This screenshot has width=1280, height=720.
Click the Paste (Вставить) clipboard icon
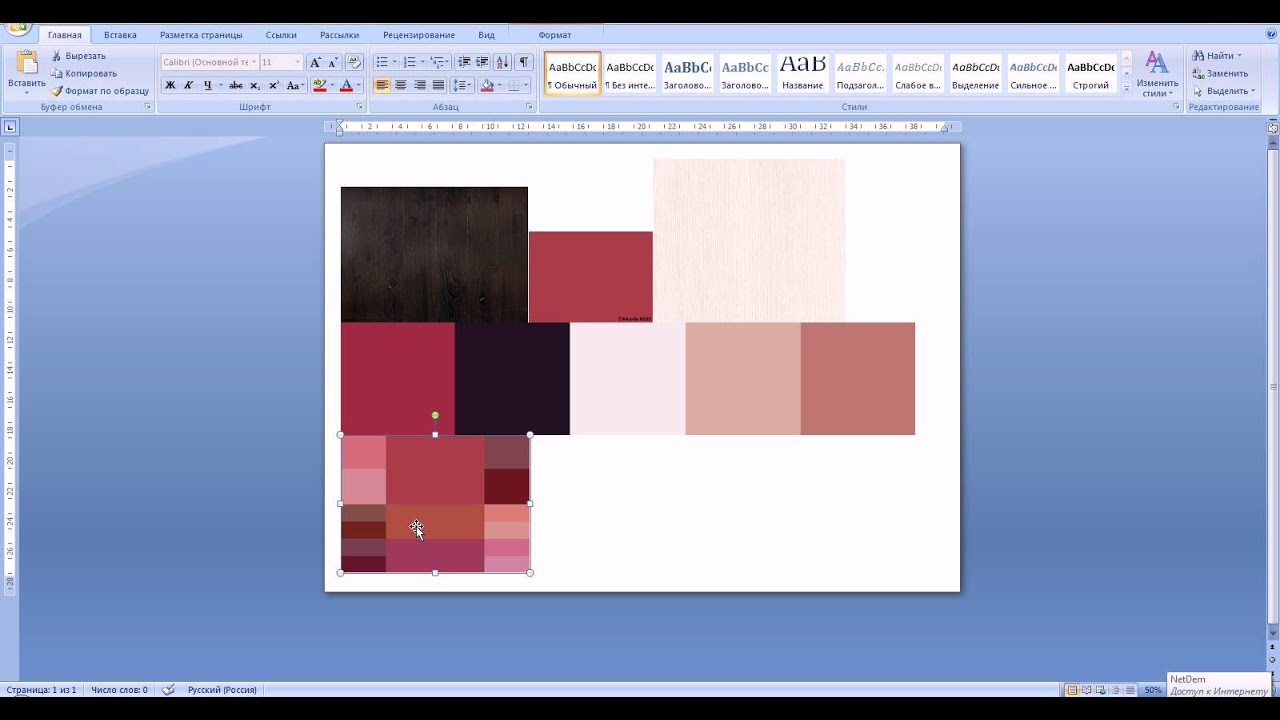[x=26, y=63]
